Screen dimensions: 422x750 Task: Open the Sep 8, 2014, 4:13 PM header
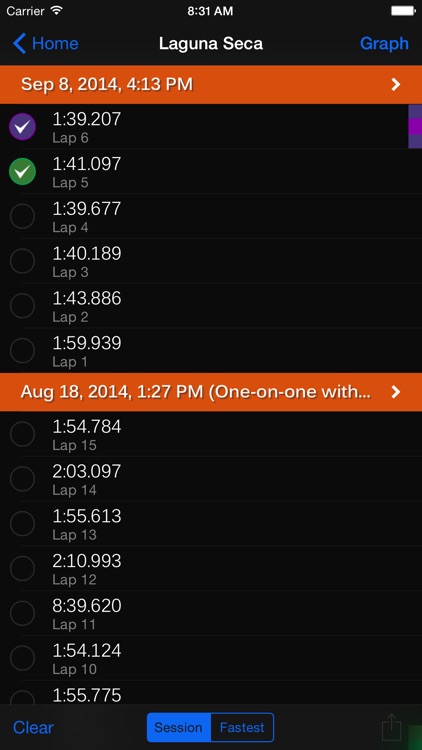point(211,85)
